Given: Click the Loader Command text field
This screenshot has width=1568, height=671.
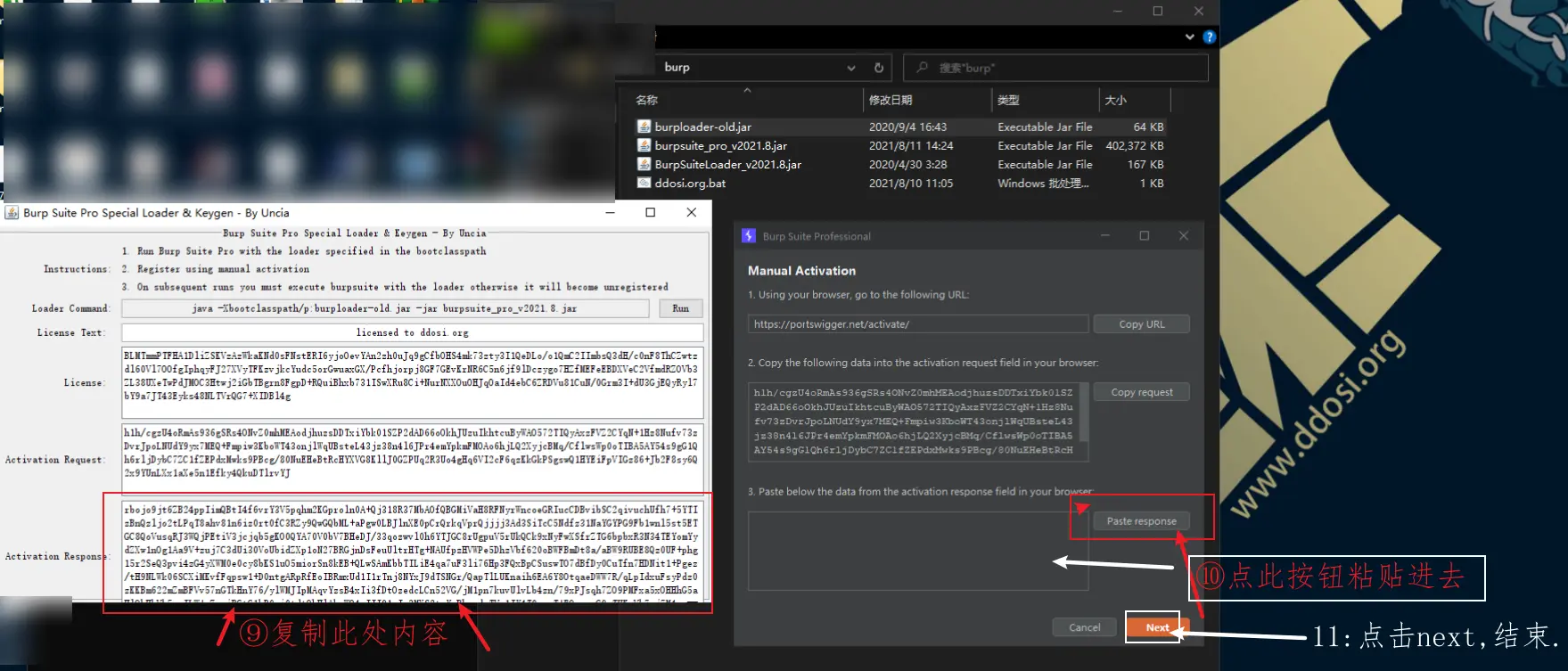Looking at the screenshot, I should pos(385,308).
